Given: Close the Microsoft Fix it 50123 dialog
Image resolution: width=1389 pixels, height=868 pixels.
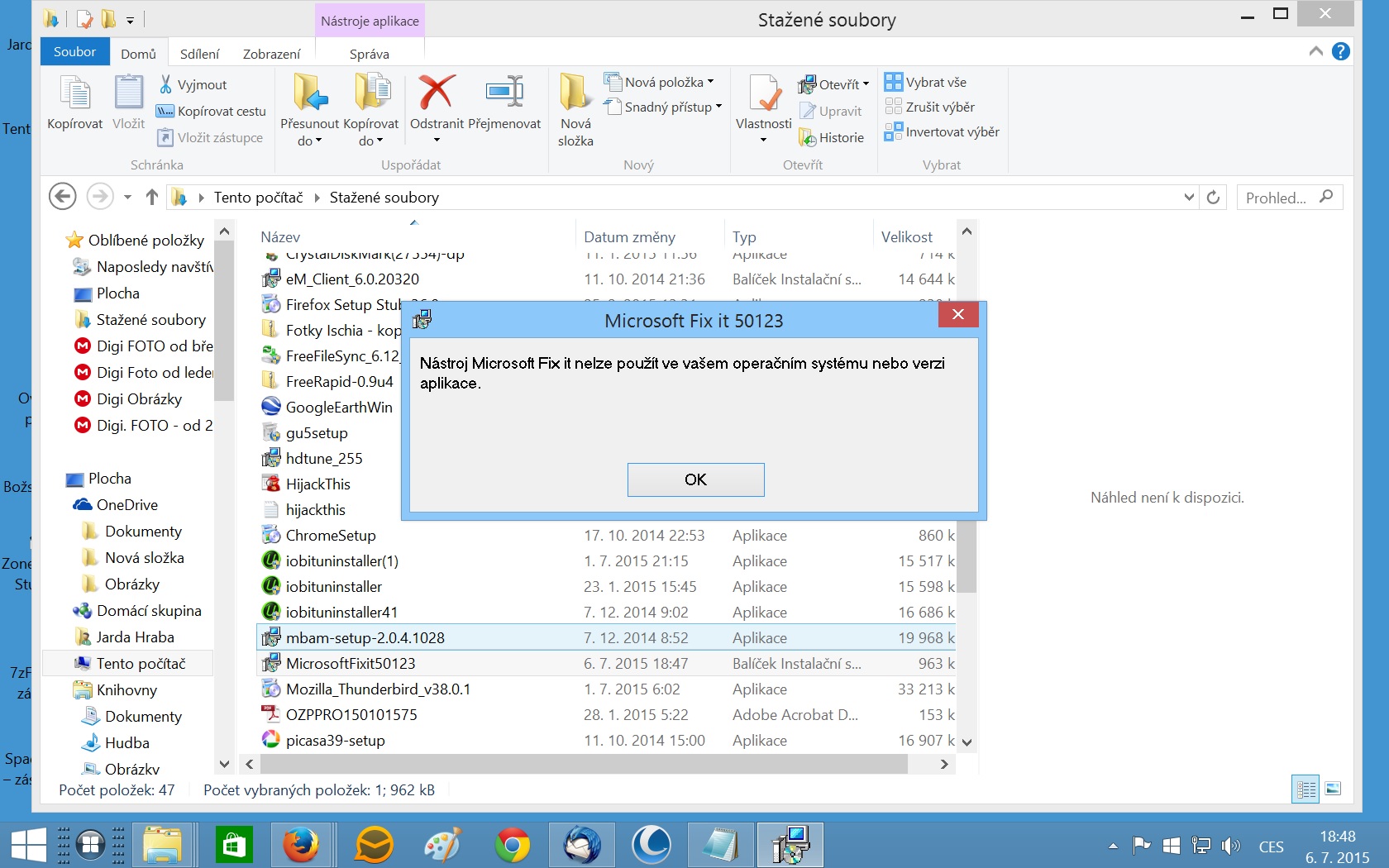Looking at the screenshot, I should [958, 314].
